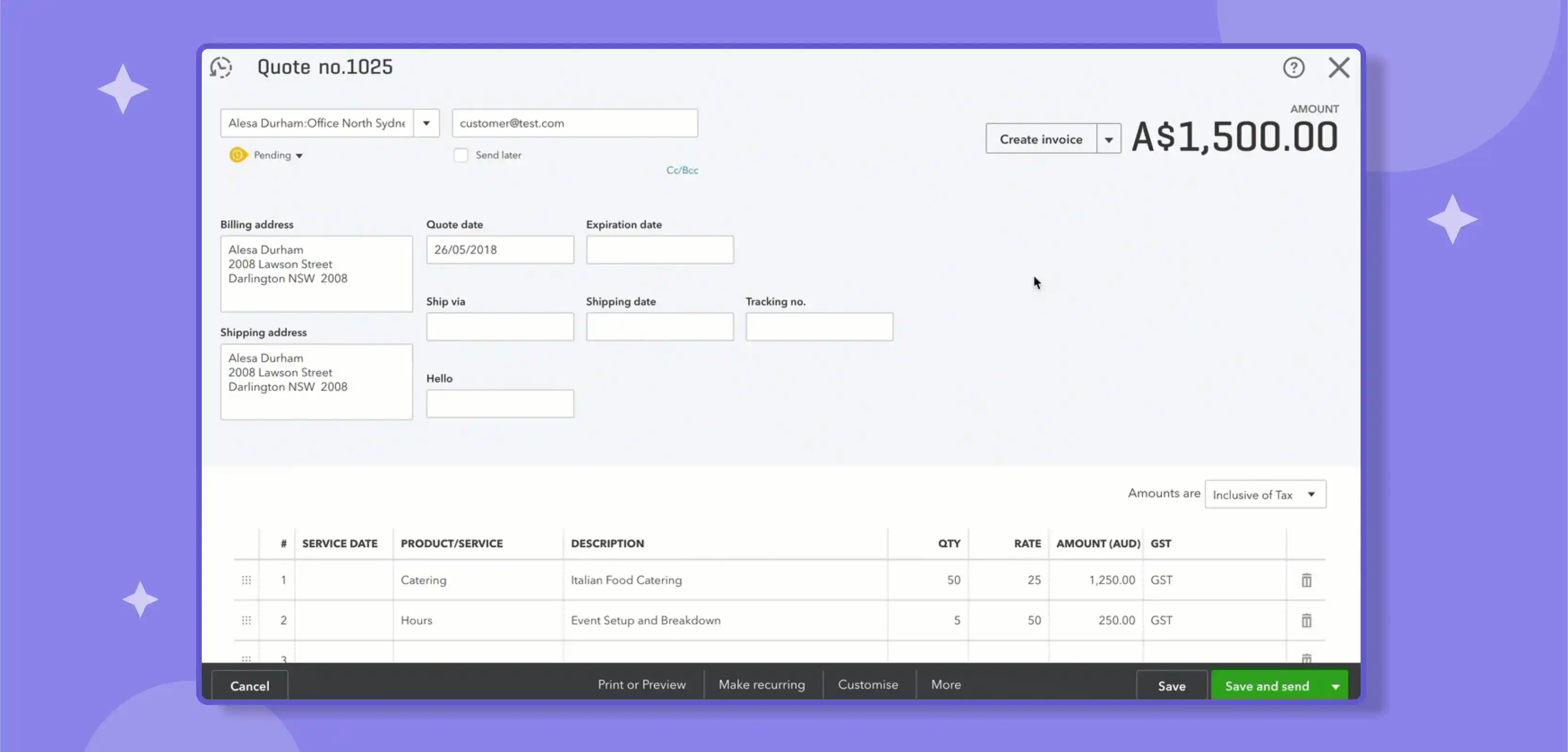Image resolution: width=1568 pixels, height=752 pixels.
Task: Expand the customer selection dropdown arrow
Action: (426, 122)
